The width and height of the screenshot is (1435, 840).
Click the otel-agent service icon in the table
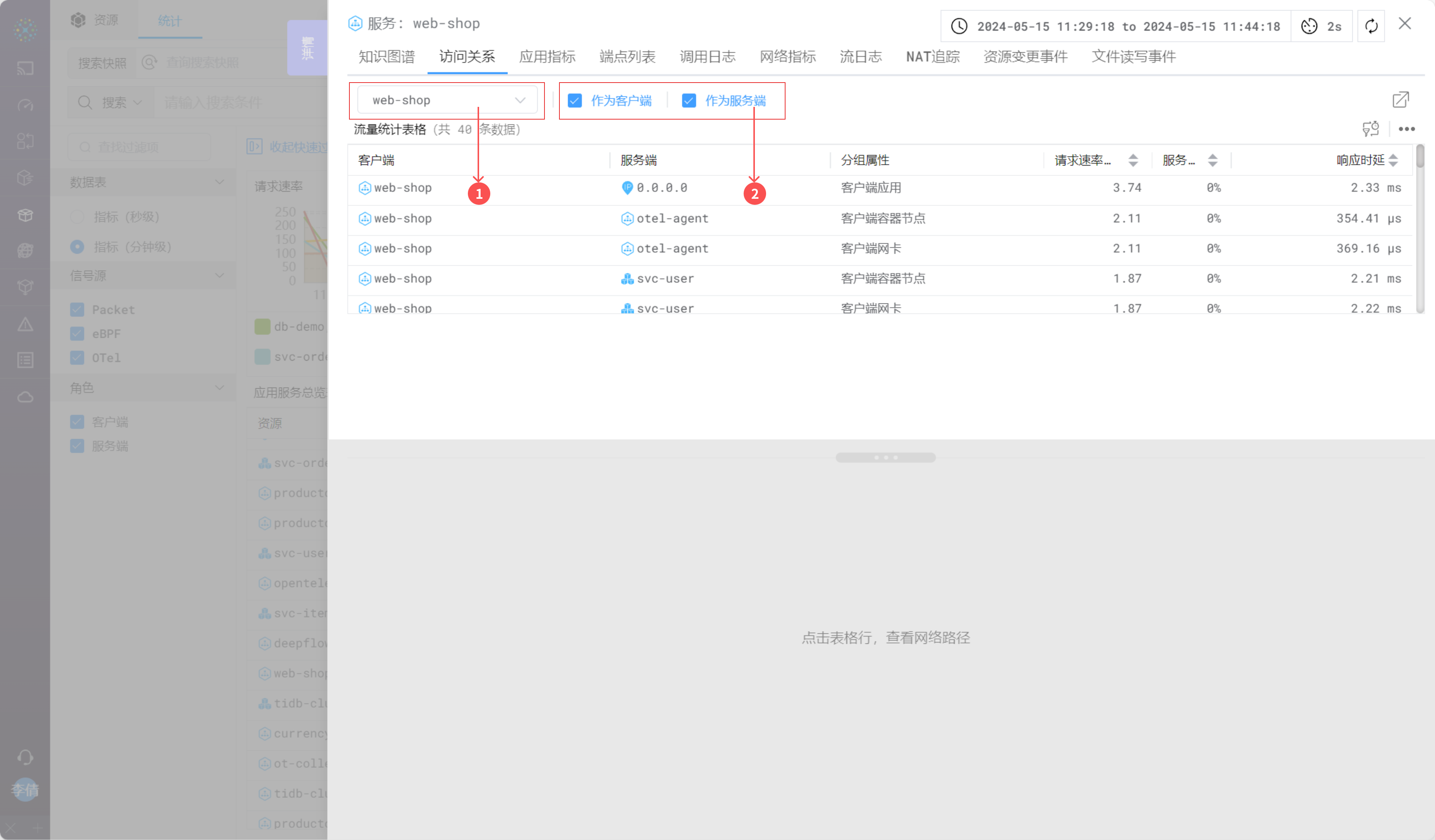pos(626,219)
